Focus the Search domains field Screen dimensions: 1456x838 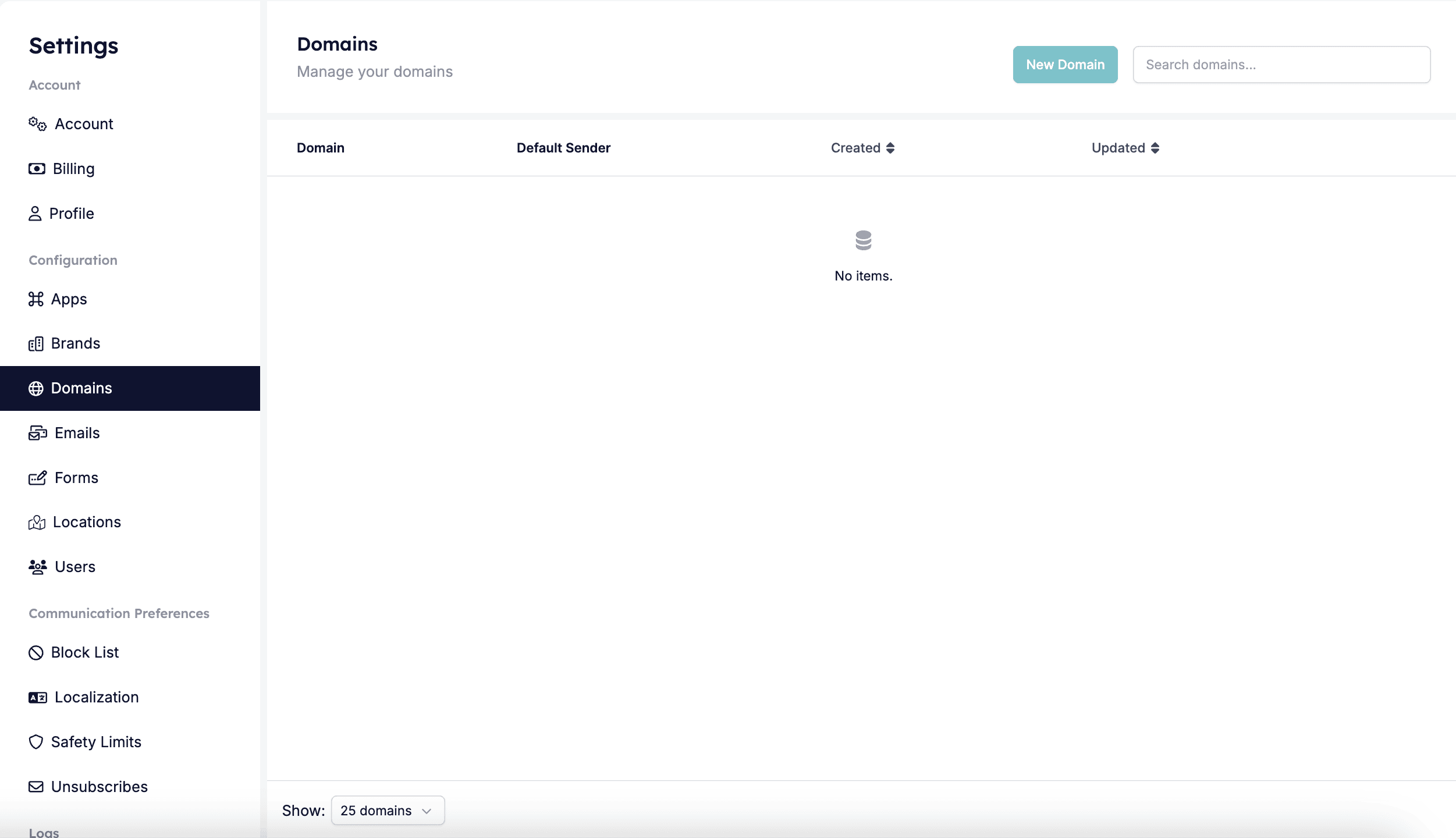pyautogui.click(x=1281, y=65)
